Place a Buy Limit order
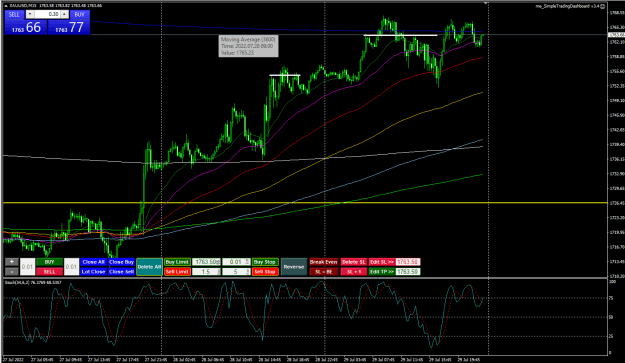Screen dimensions: 625x363 pos(177,262)
